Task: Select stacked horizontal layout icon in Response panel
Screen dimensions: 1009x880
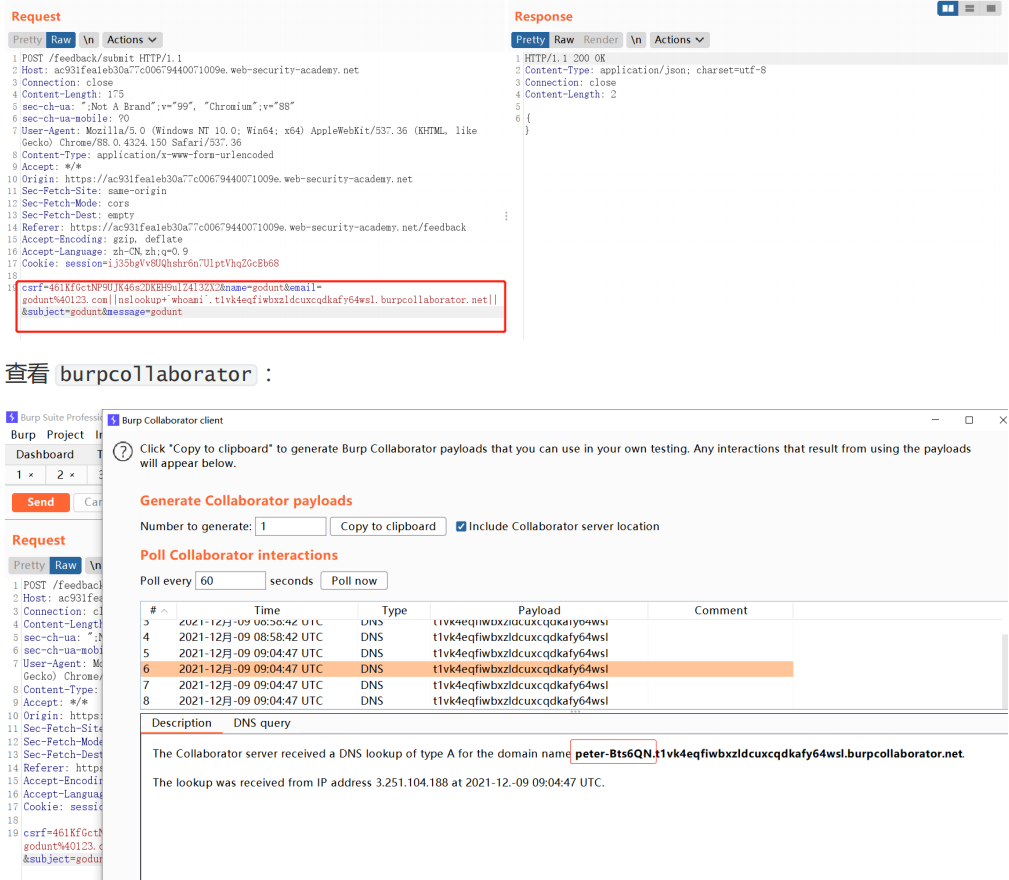Action: click(x=969, y=8)
